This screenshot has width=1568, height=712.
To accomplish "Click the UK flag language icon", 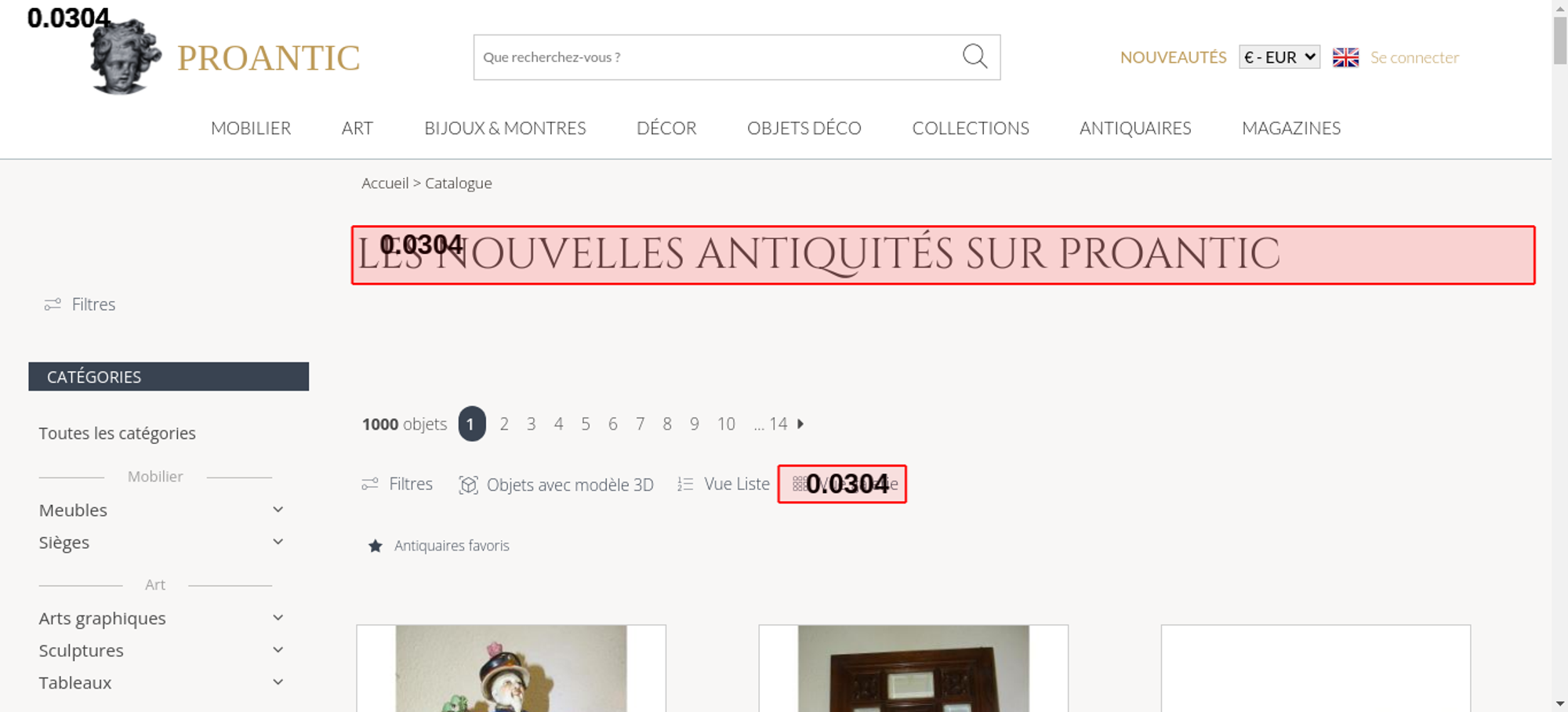I will coord(1345,57).
